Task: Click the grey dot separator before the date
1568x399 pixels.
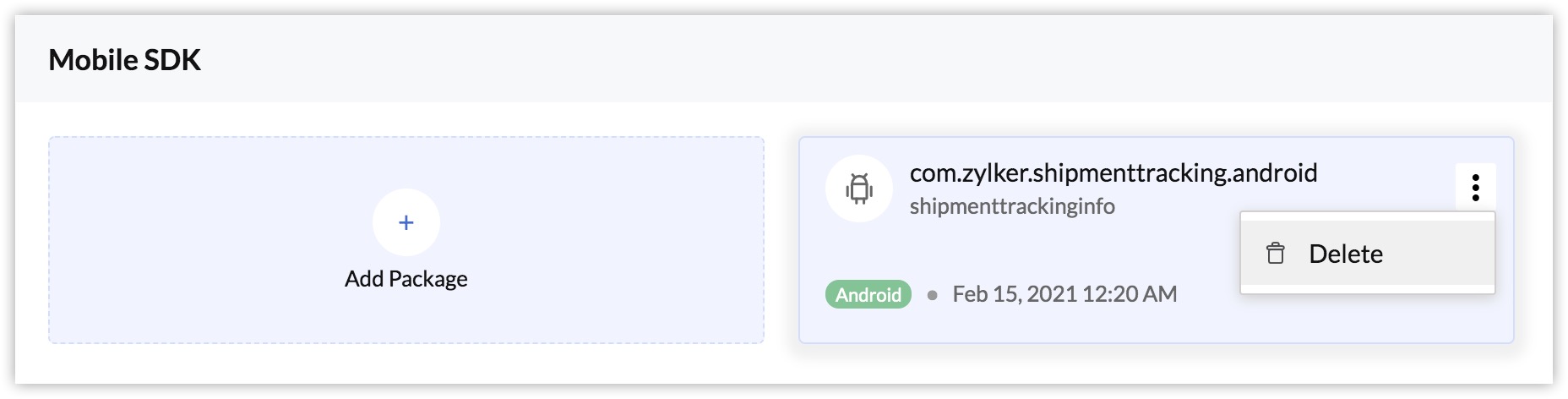Action: click(932, 295)
